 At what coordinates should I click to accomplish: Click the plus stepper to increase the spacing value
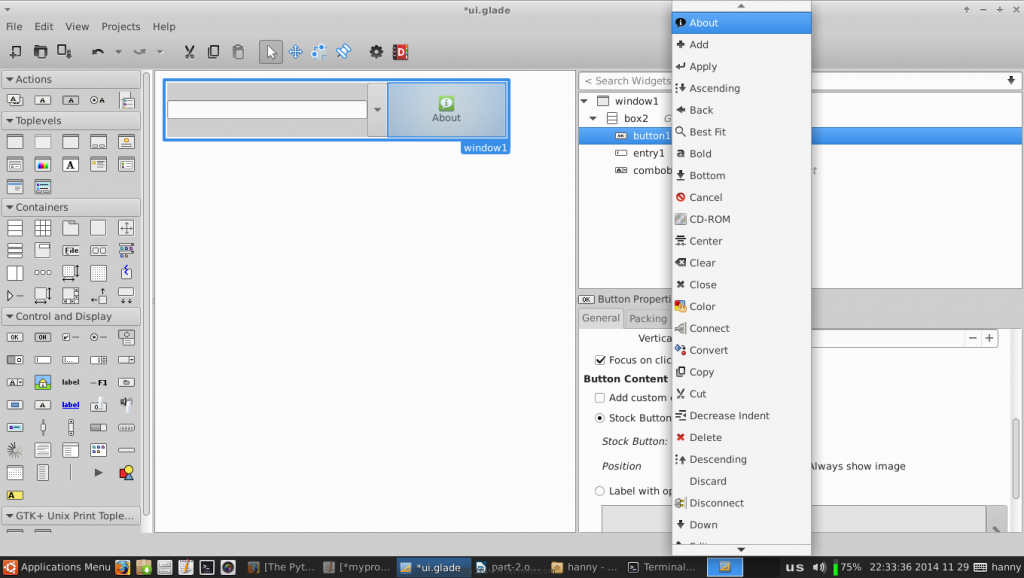[989, 338]
